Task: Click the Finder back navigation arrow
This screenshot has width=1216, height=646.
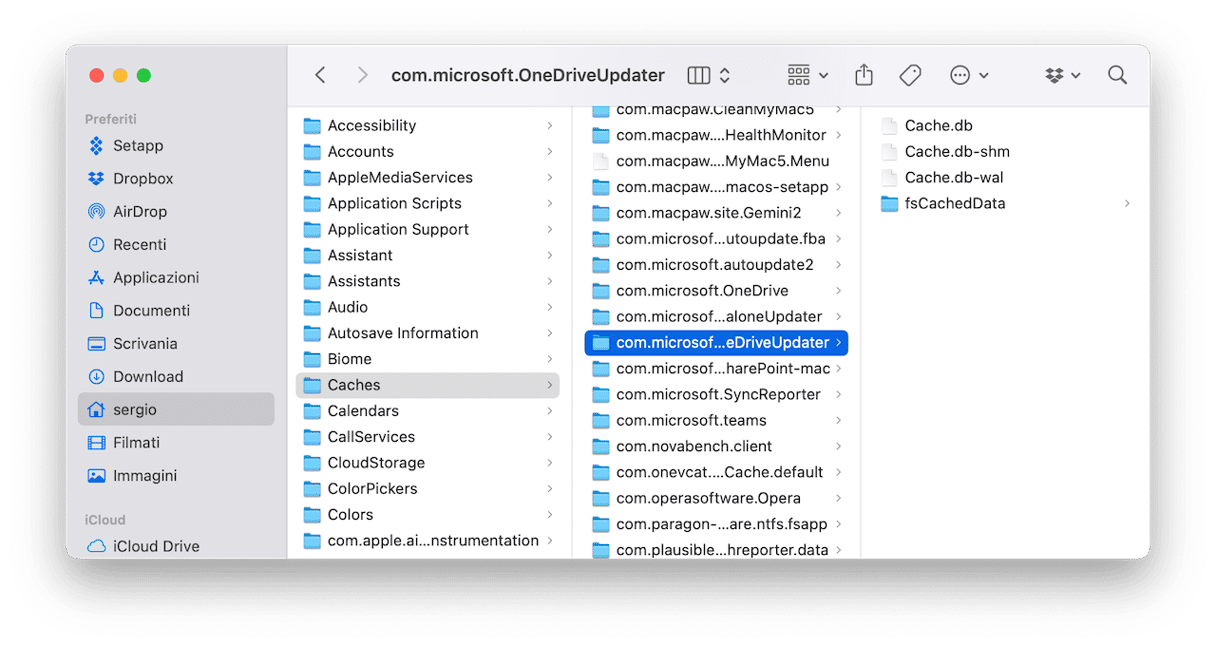Action: tap(320, 75)
